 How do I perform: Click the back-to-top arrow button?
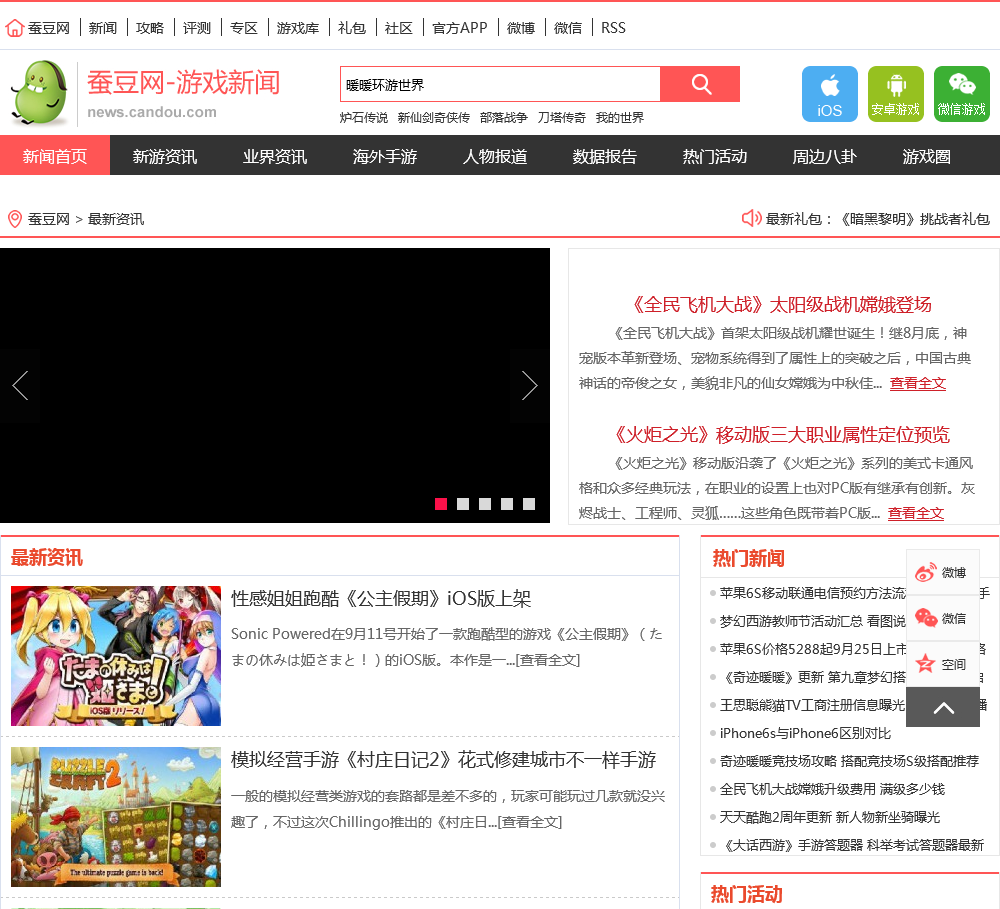tap(943, 707)
